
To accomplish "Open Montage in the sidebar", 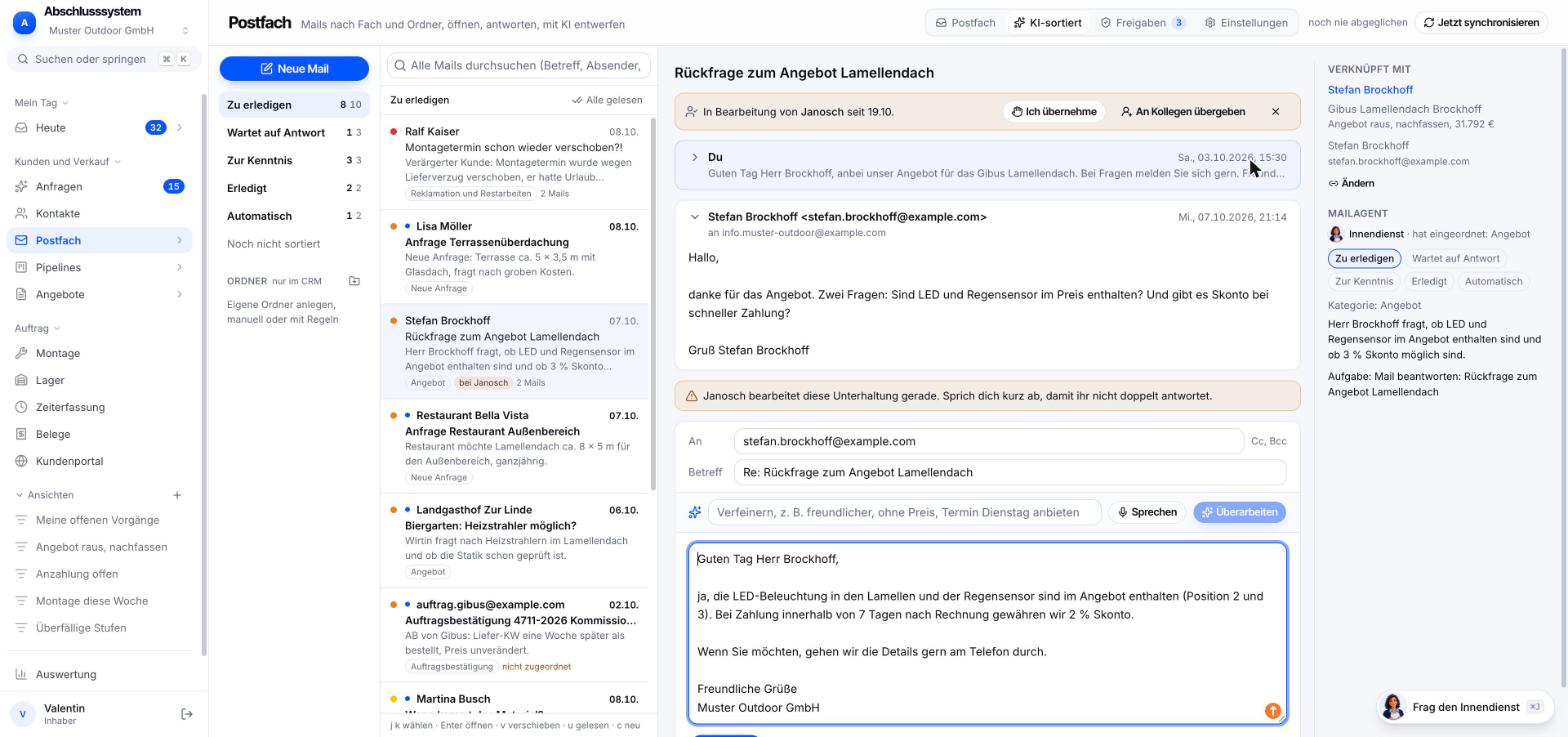I will tap(100, 353).
